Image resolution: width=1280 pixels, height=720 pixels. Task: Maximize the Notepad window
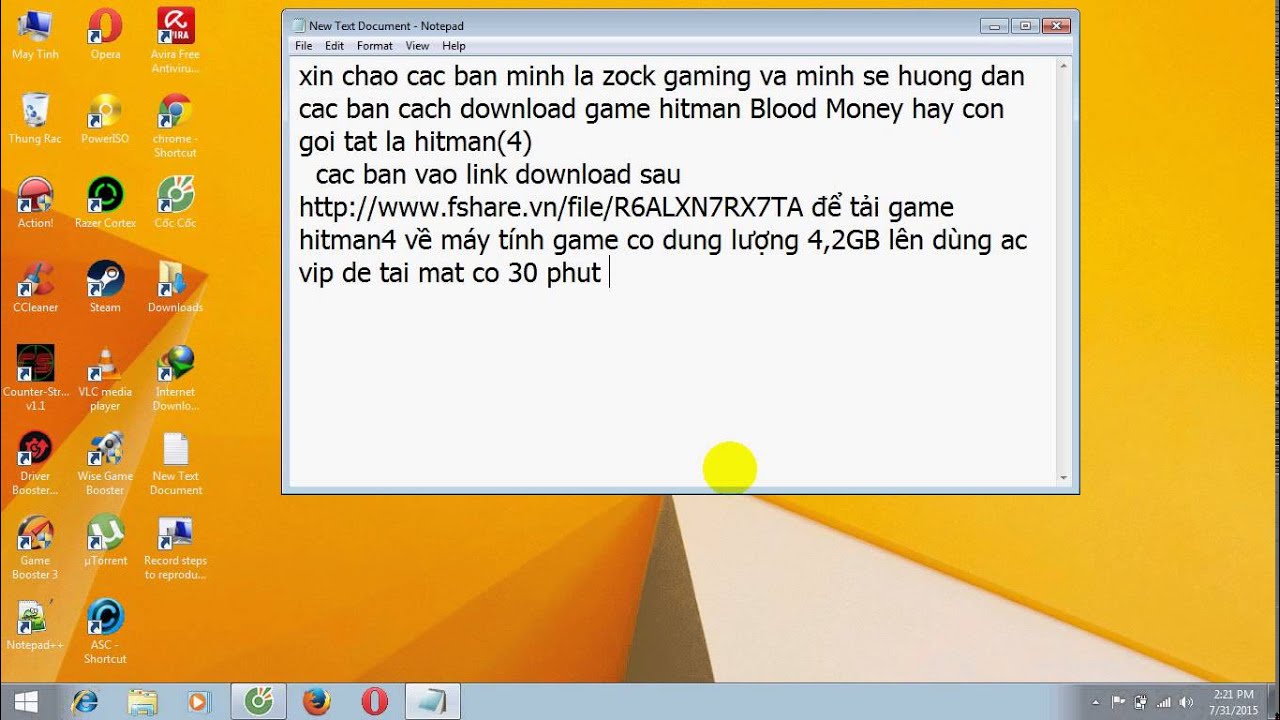pyautogui.click(x=1025, y=26)
